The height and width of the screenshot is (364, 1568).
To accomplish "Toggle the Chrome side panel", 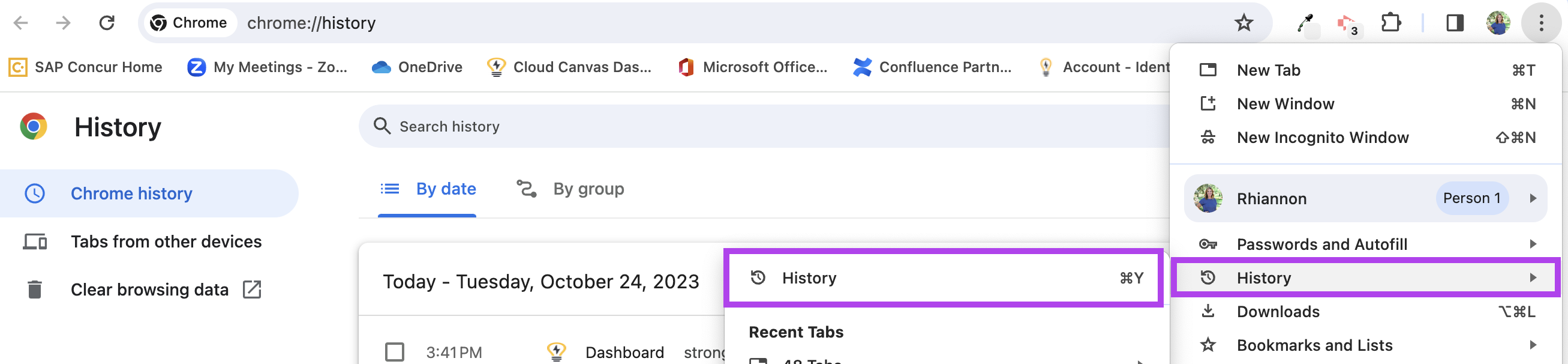I will 1455,23.
